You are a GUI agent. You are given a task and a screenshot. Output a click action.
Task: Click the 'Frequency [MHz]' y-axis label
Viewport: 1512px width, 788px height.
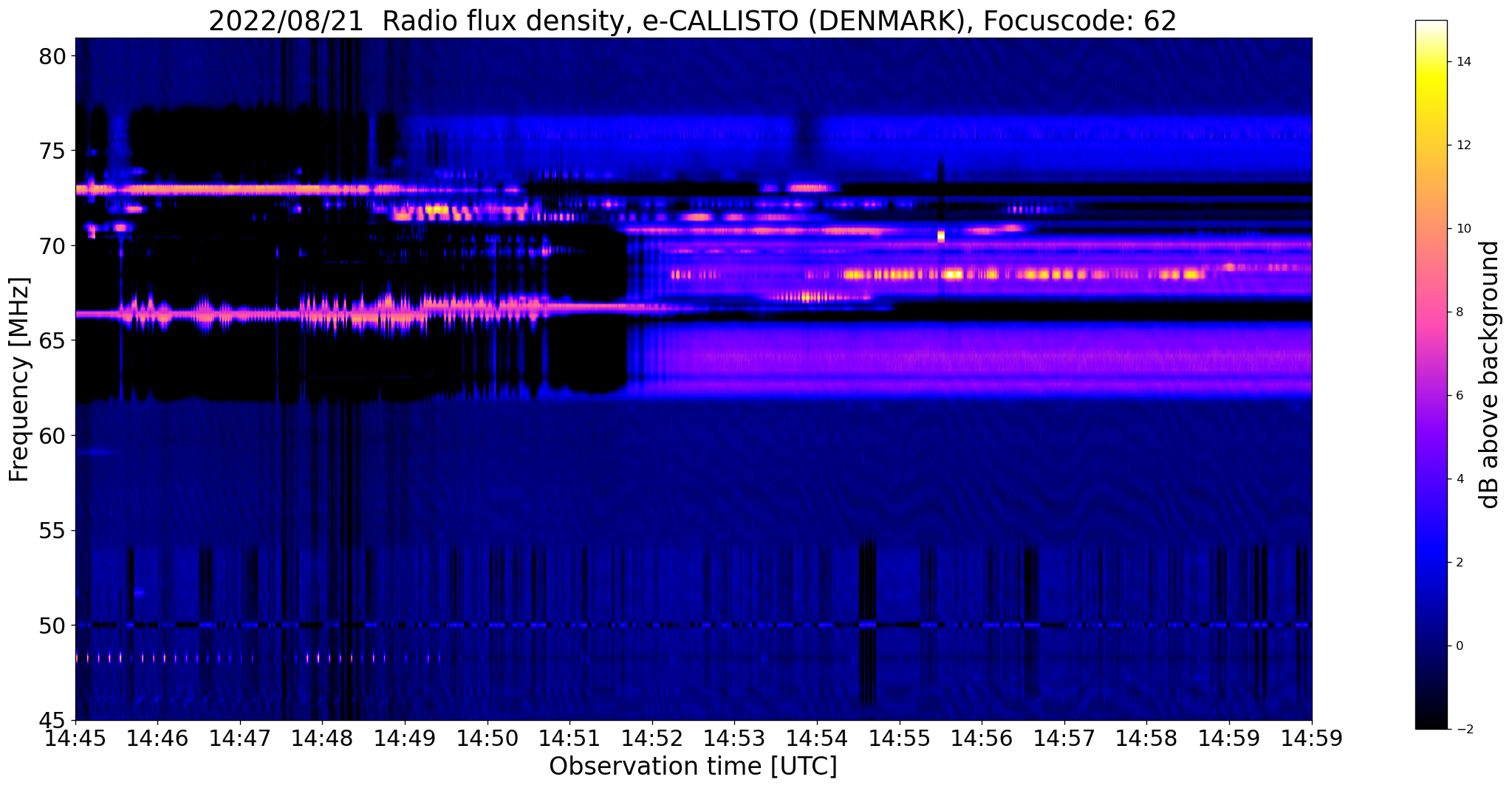click(19, 380)
